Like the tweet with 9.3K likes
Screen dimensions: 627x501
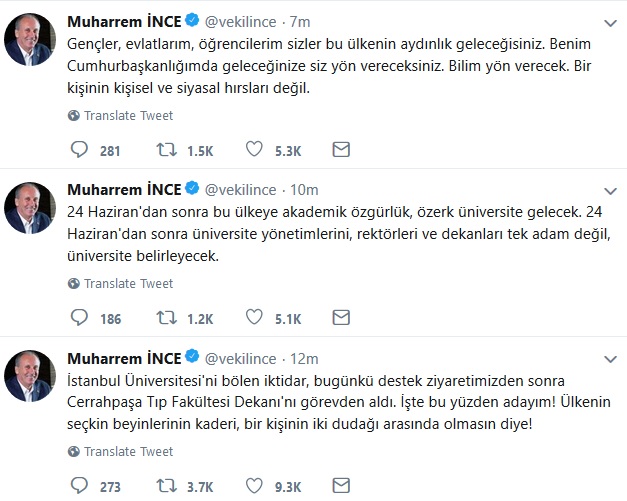[x=254, y=487]
